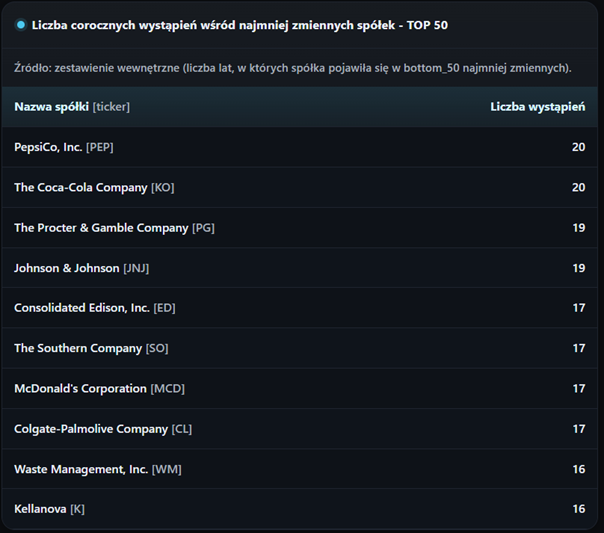Click the value 19 in Johnson & Johnson row
The height and width of the screenshot is (533, 604).
[x=578, y=268]
